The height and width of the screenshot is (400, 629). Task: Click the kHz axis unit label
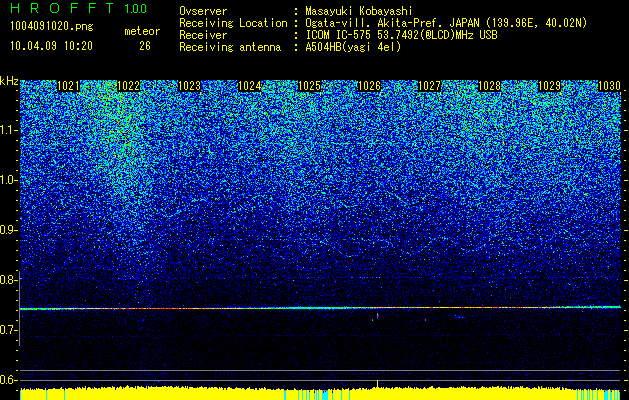click(9, 81)
